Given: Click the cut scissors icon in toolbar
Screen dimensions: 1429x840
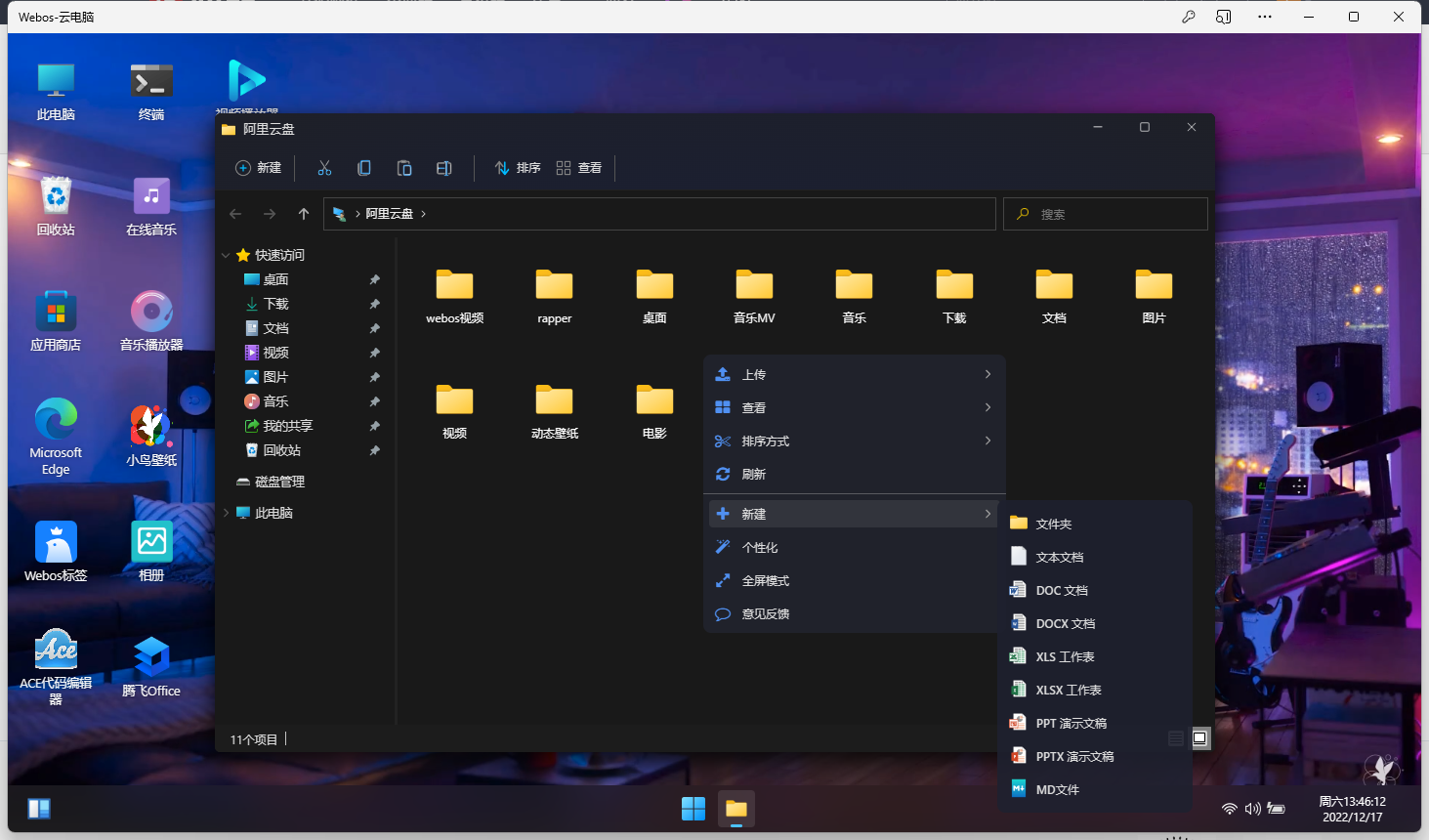Looking at the screenshot, I should [x=324, y=168].
